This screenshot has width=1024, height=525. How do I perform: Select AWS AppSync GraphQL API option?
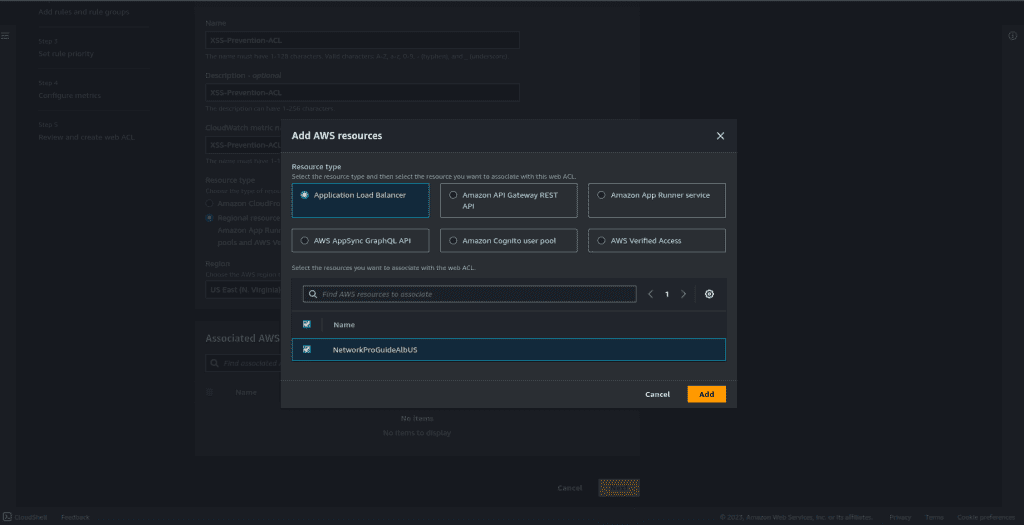[x=360, y=240]
